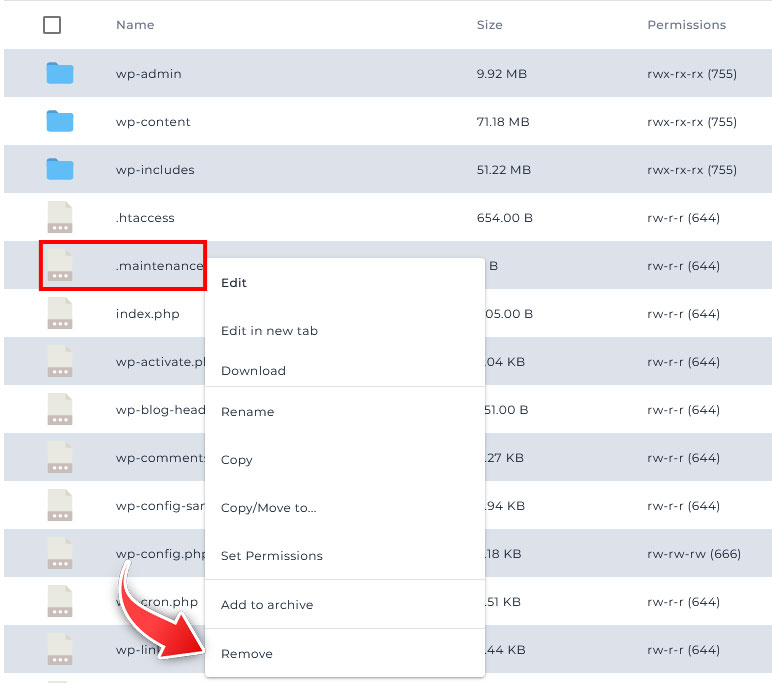Click the wp-admin folder name
Viewport: 772px width, 683px height.
point(149,74)
